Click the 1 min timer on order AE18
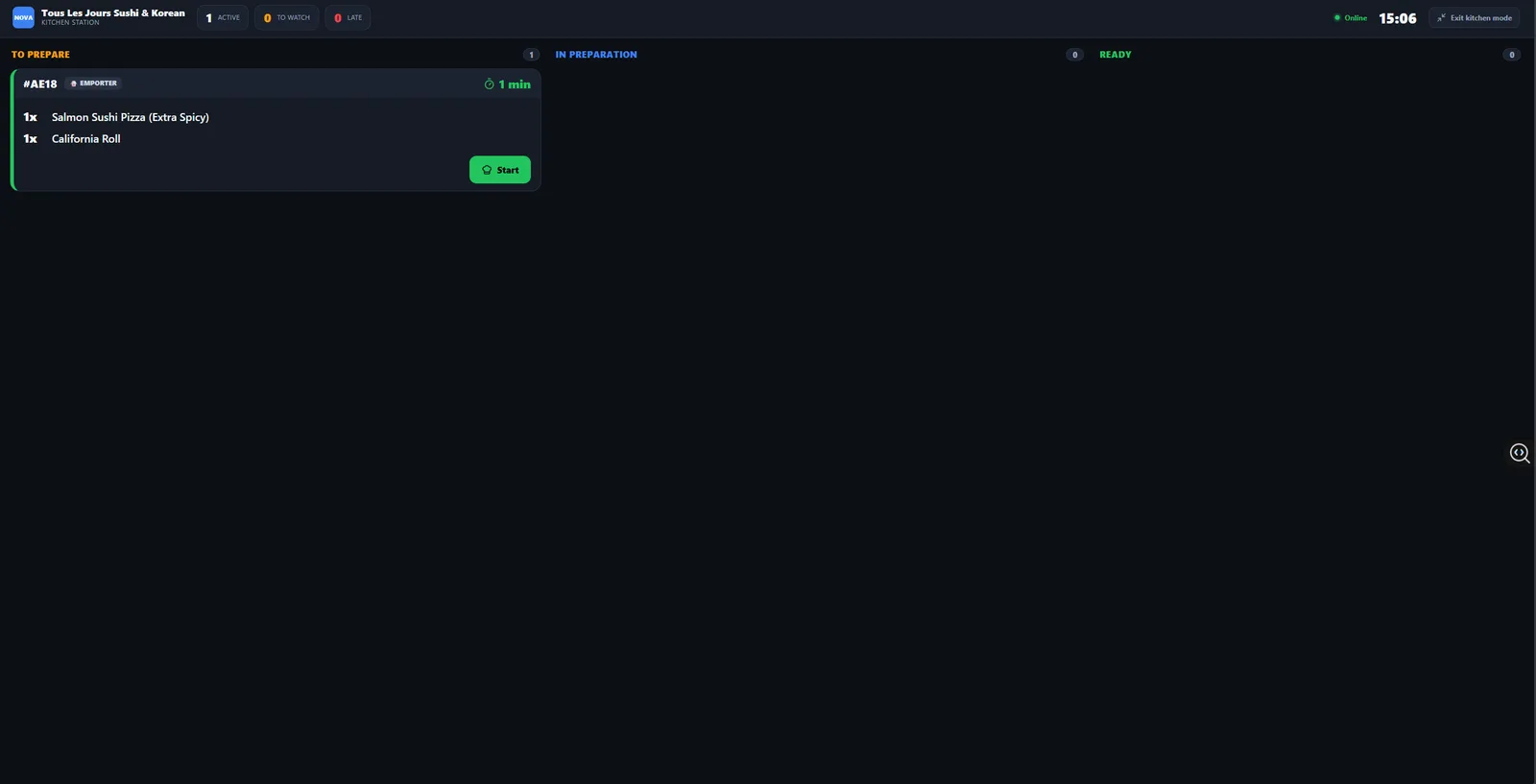 pos(507,84)
